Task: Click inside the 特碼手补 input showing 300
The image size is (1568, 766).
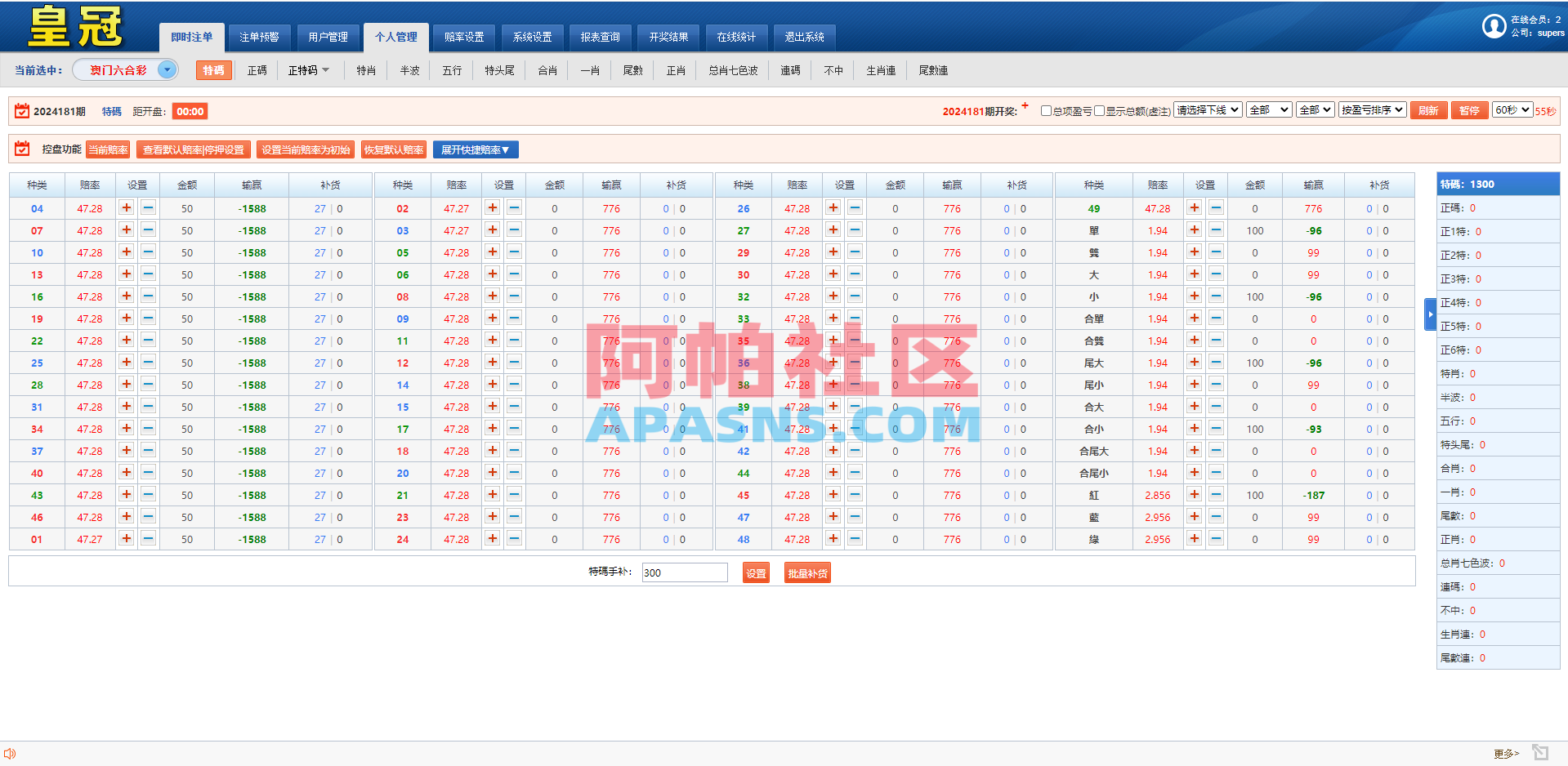Action: pyautogui.click(x=684, y=572)
